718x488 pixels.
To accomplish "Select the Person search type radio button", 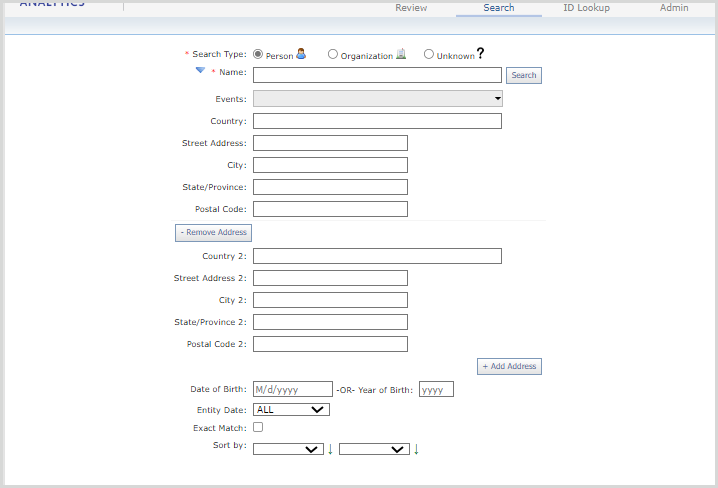I will (258, 54).
